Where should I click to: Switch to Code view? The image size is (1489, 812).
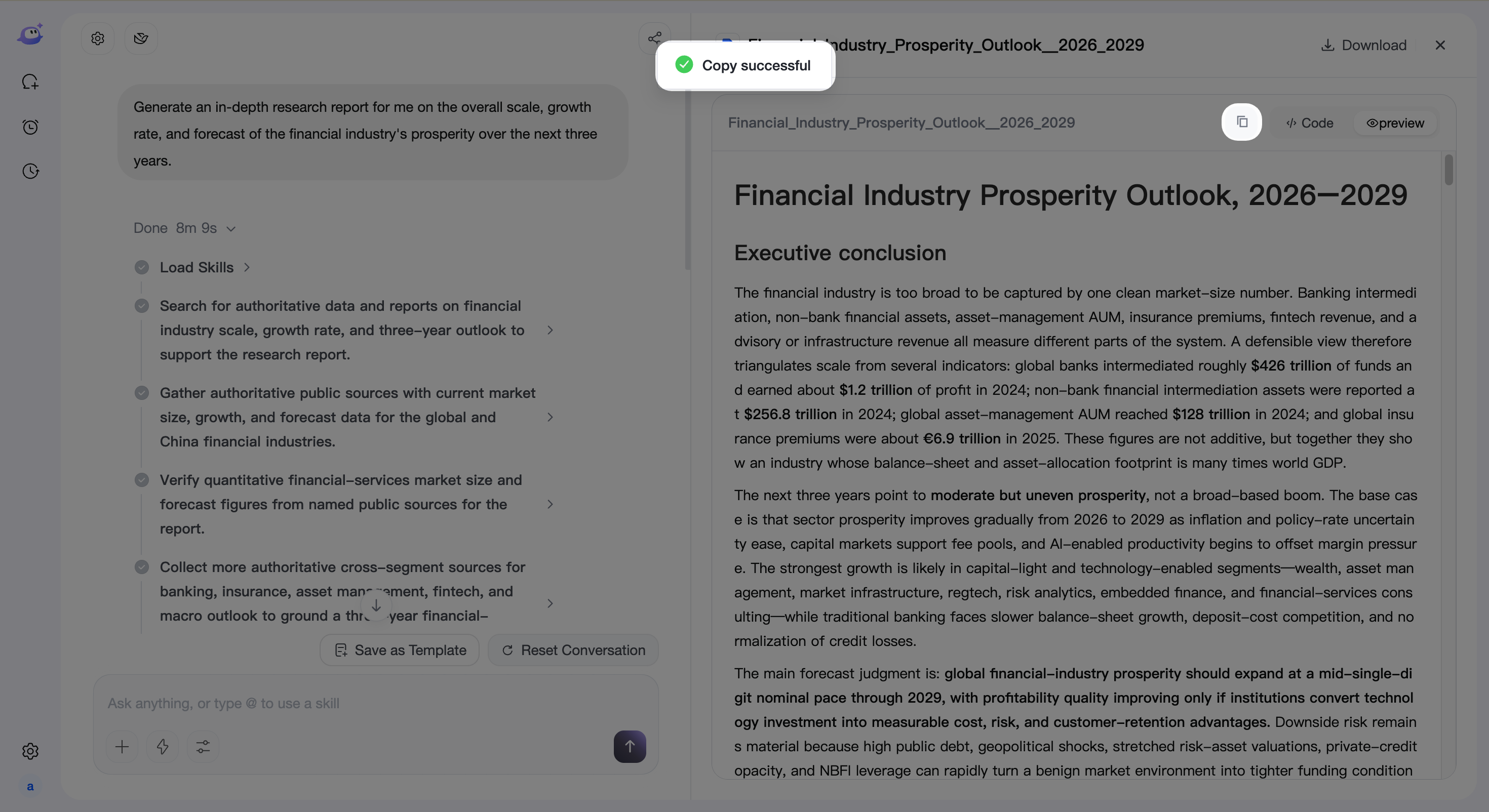tap(1310, 123)
